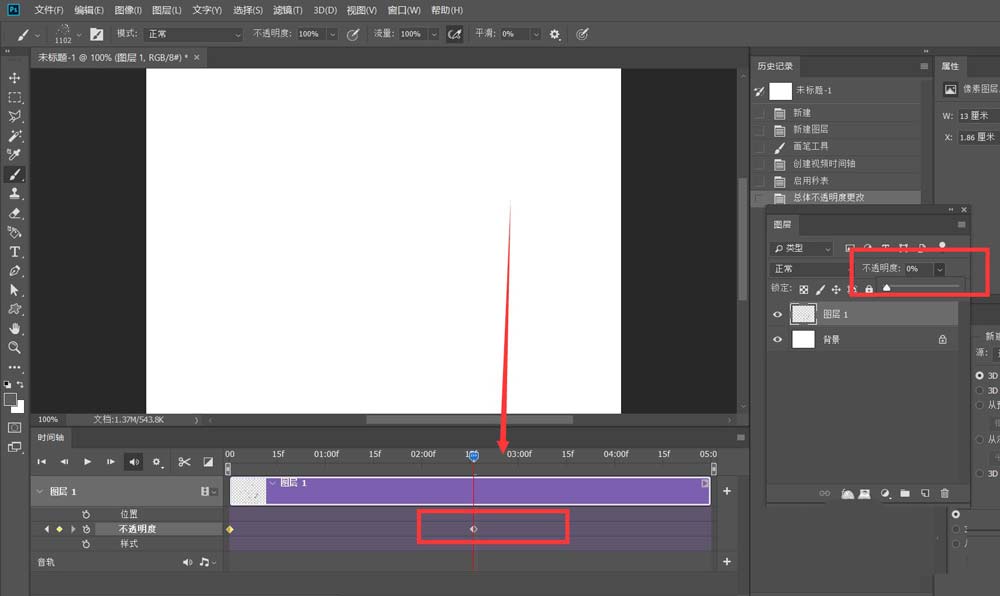The image size is (1000, 596).
Task: Hide 背景 layer visibility
Action: pos(777,340)
